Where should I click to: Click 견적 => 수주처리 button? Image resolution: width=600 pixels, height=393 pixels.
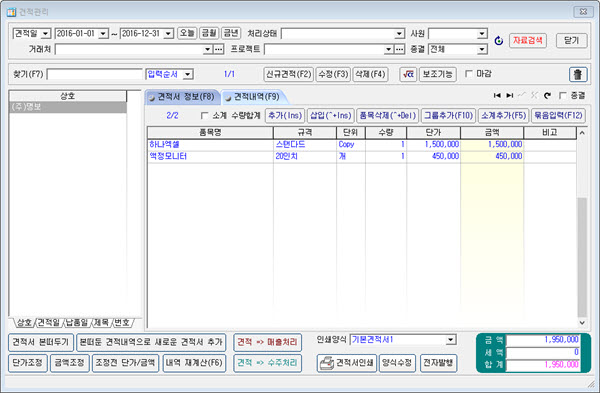[267, 363]
